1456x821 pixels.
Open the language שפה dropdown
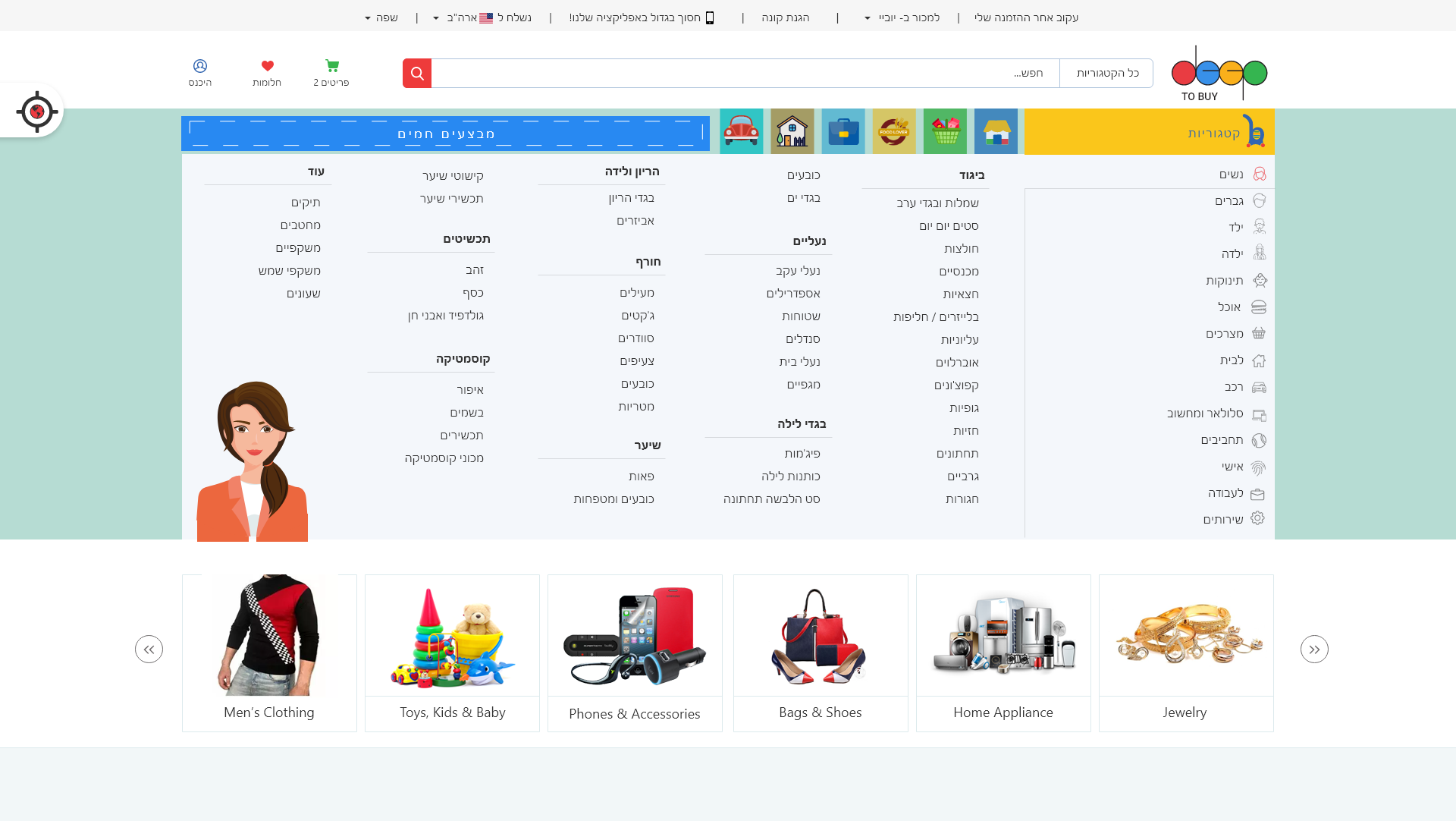click(x=381, y=17)
